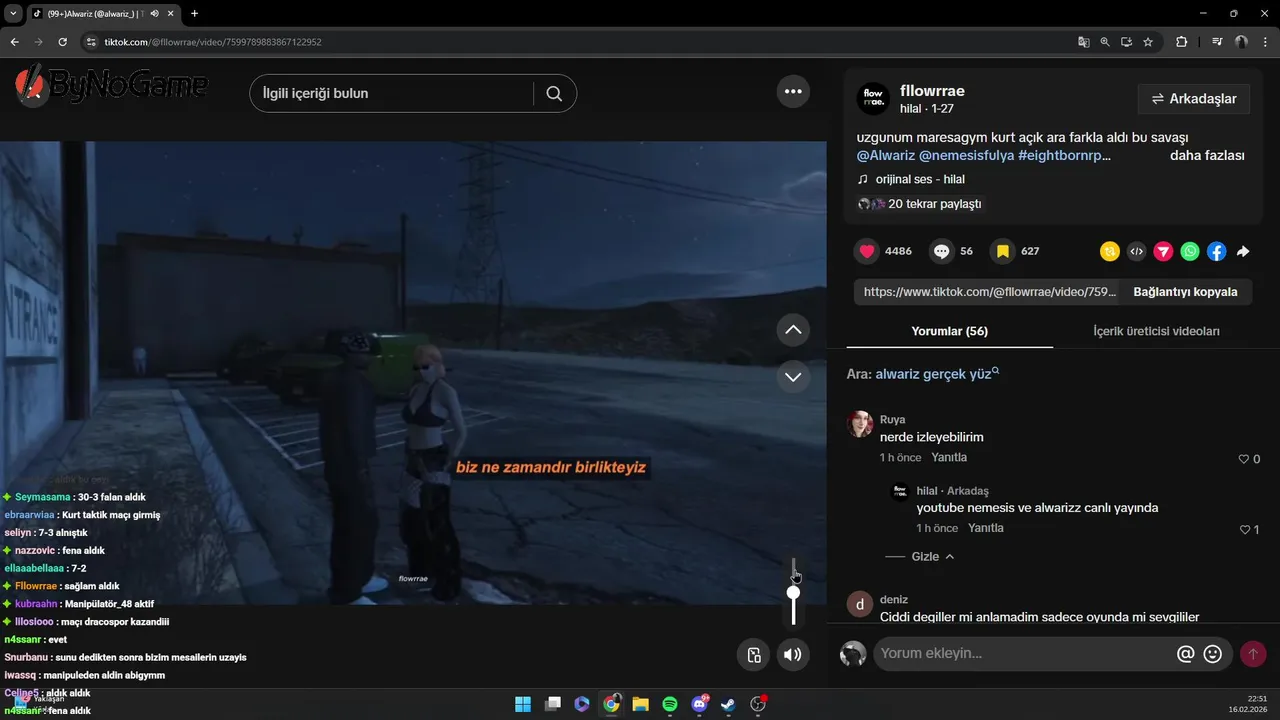This screenshot has height=720, width=1280.
Task: Open comments via the speech bubble icon
Action: (x=941, y=251)
